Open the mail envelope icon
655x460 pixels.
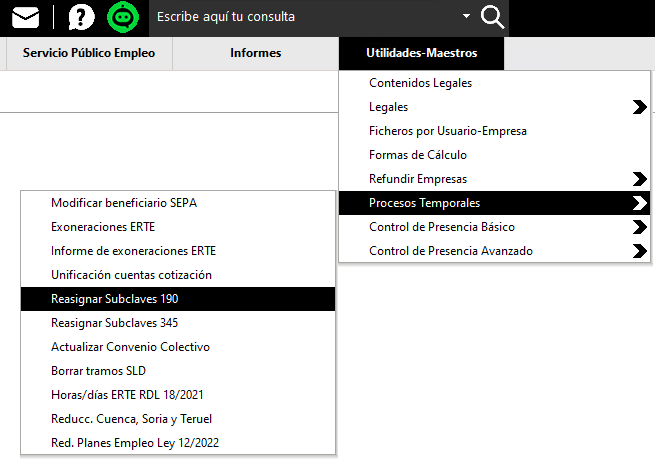25,17
